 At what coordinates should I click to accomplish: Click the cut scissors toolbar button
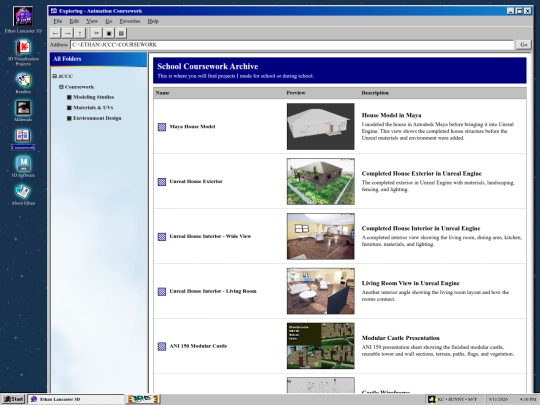[97, 33]
